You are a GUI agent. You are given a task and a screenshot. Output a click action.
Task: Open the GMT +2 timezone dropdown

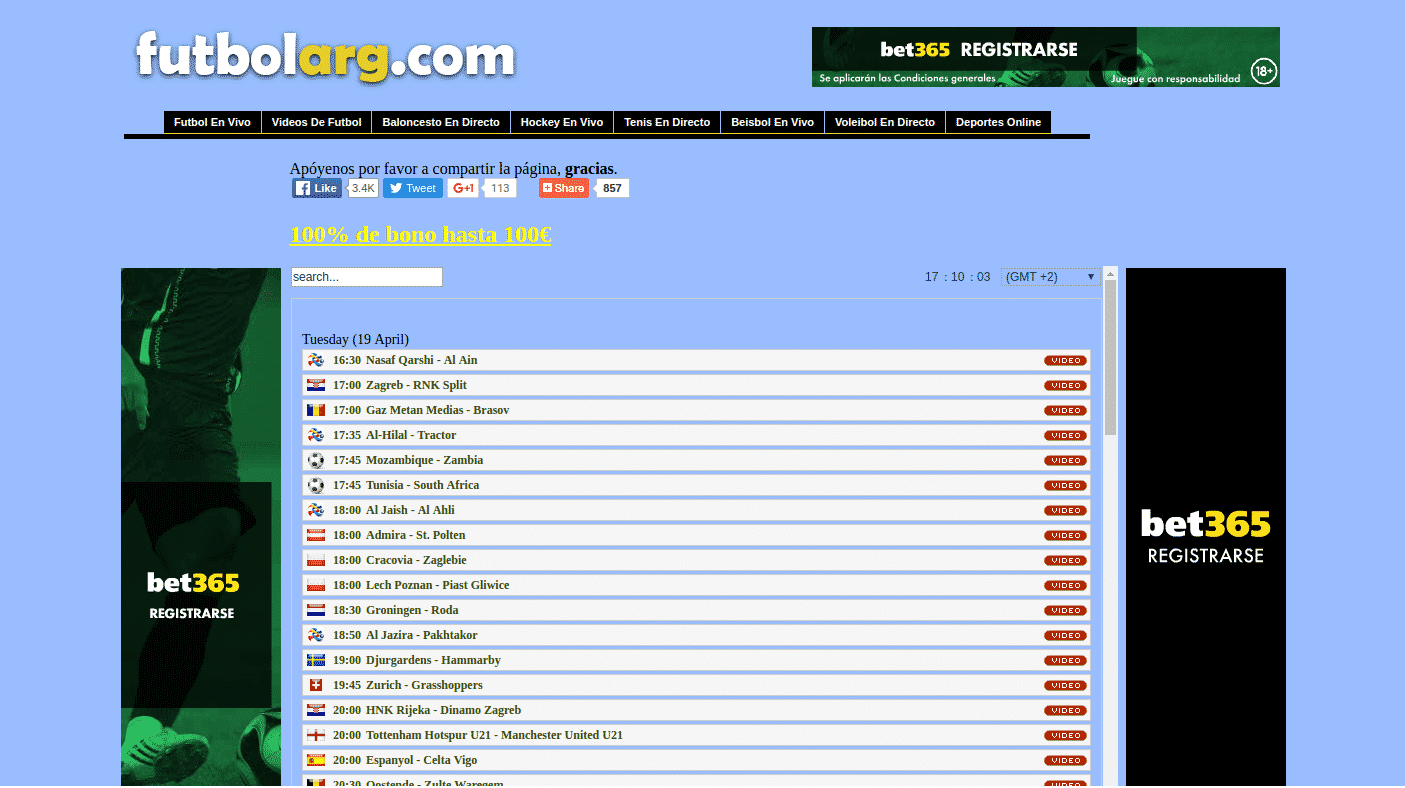point(1050,277)
